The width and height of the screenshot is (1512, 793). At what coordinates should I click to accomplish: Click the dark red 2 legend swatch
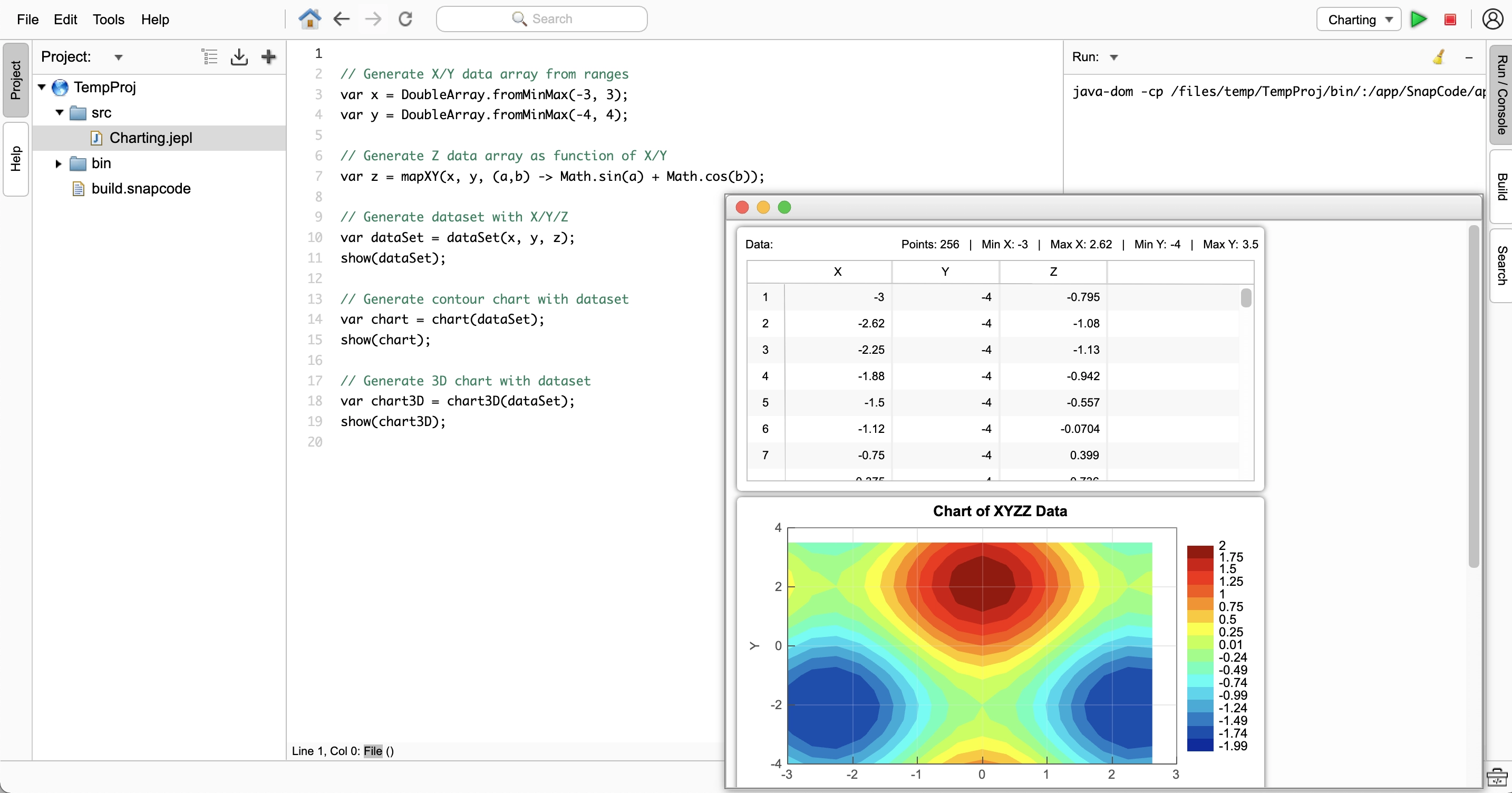(x=1200, y=551)
